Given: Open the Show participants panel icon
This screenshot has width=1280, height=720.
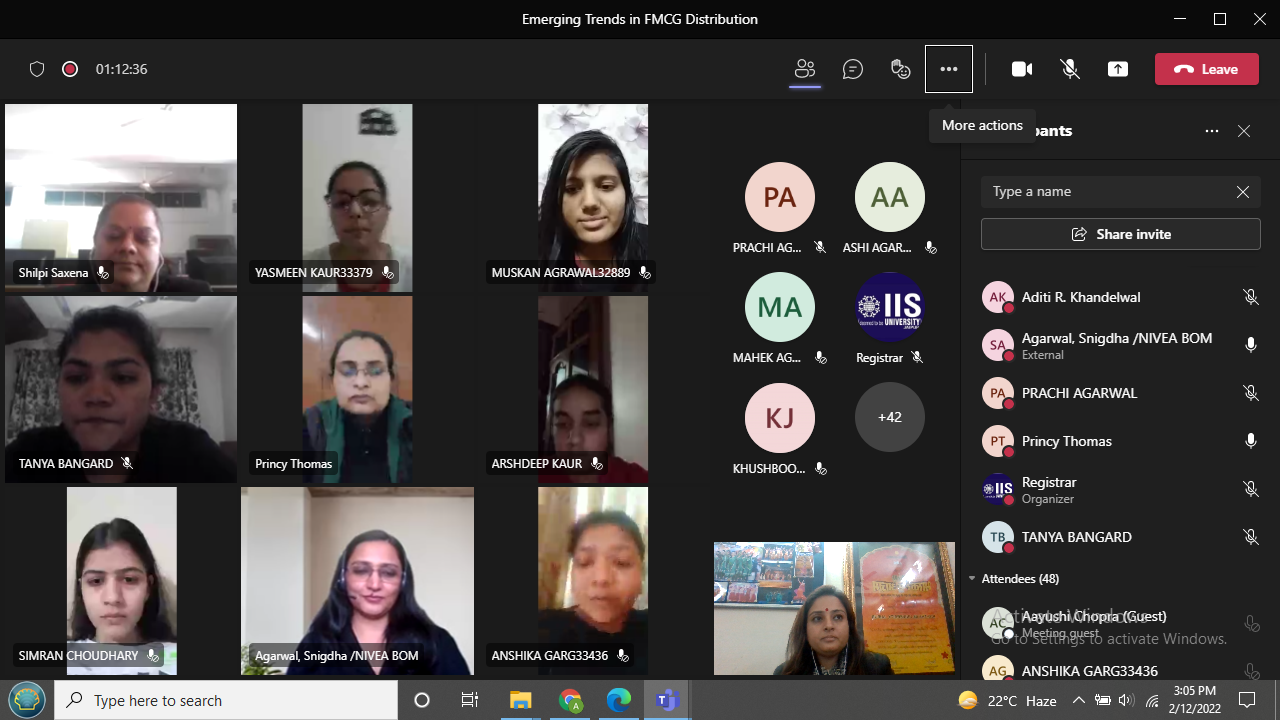Looking at the screenshot, I should tap(805, 69).
